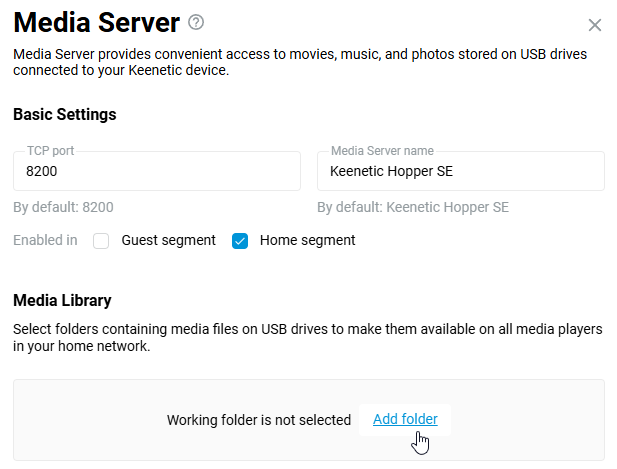Image resolution: width=617 pixels, height=469 pixels.
Task: Click the Guest segment label text
Action: click(168, 240)
